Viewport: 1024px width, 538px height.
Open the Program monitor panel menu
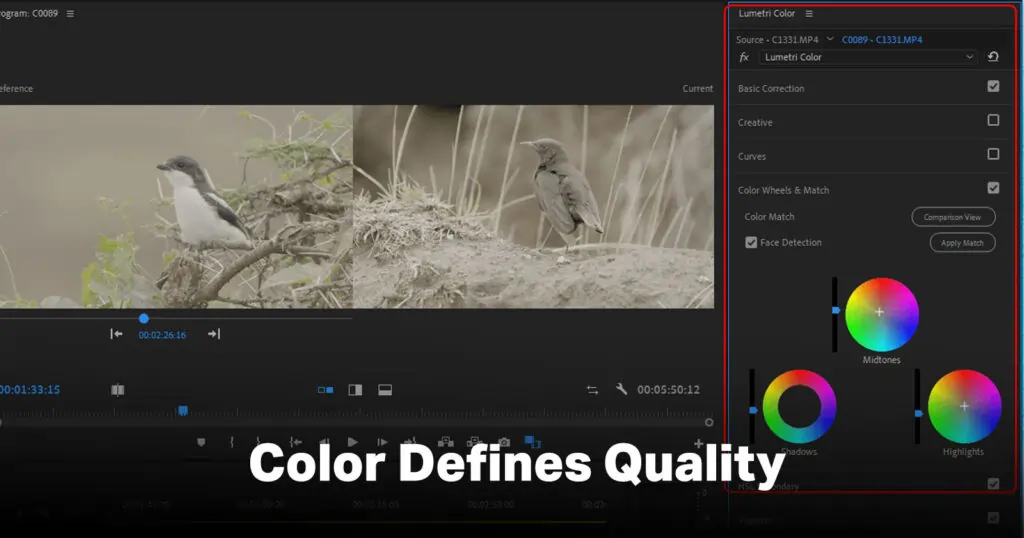[x=70, y=14]
